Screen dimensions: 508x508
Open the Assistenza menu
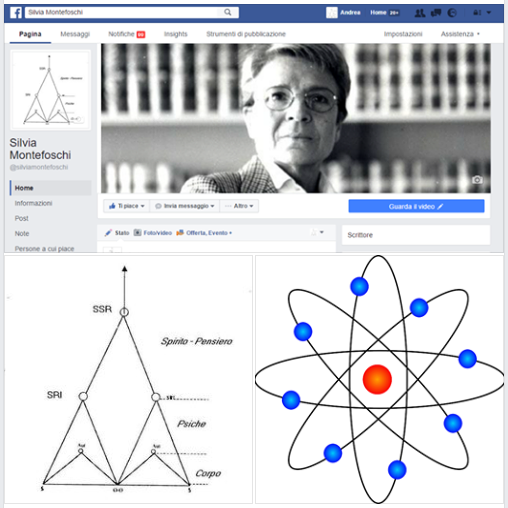(x=460, y=34)
